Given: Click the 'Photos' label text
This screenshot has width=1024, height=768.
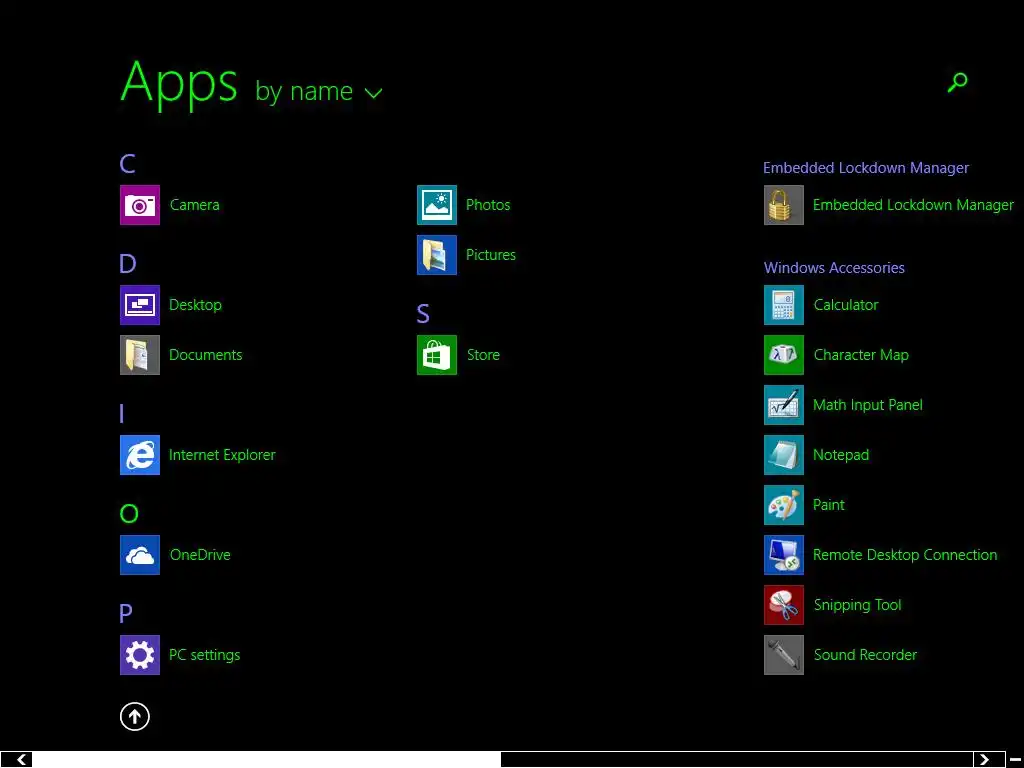Looking at the screenshot, I should coord(488,205).
